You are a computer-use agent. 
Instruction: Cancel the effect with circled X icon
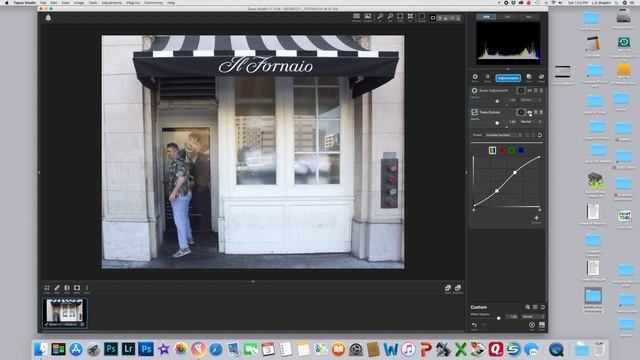[532, 325]
